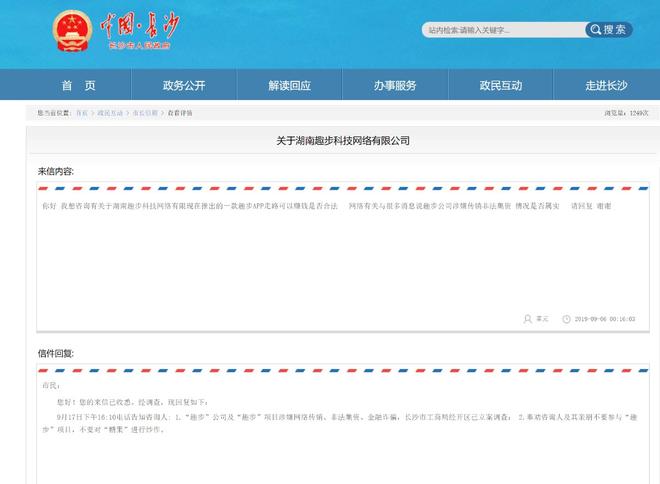Click 首页 link in the breadcrumb

82,113
